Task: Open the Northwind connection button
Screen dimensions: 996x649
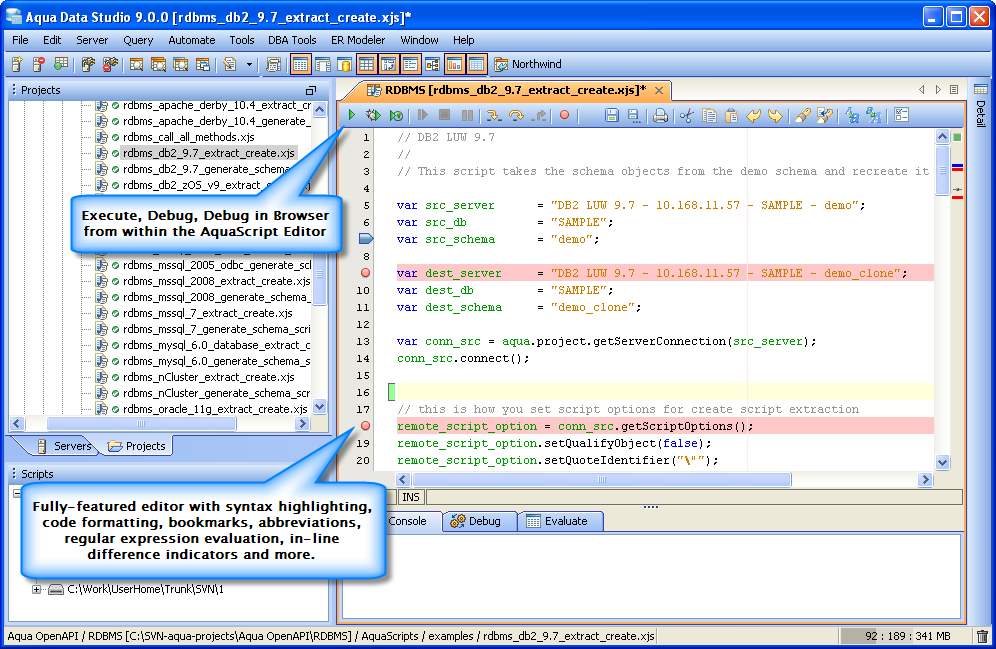Action: pos(528,65)
